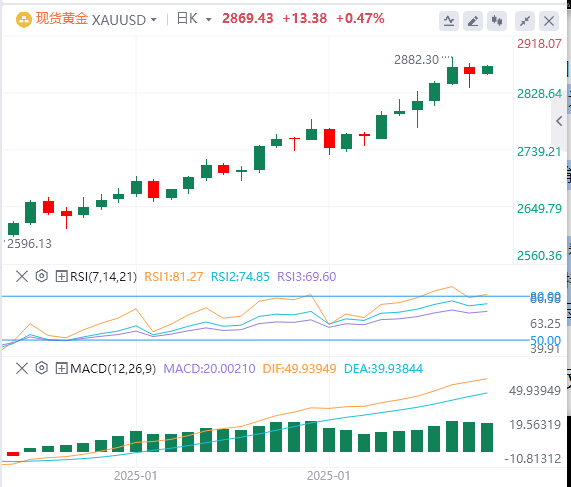Open the 日K timeframe dropdown
Image resolution: width=571 pixels, height=487 pixels.
[x=209, y=20]
